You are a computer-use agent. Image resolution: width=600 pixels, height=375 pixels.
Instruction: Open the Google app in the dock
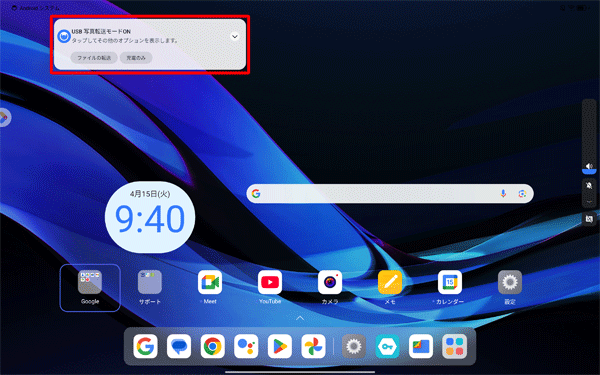tap(145, 346)
